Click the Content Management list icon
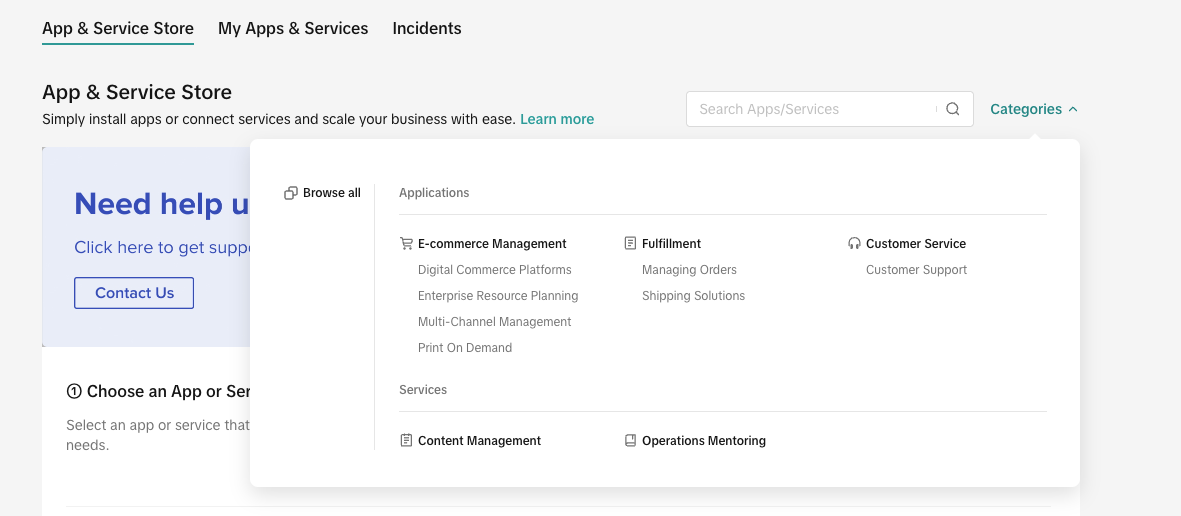The width and height of the screenshot is (1181, 516). (406, 440)
